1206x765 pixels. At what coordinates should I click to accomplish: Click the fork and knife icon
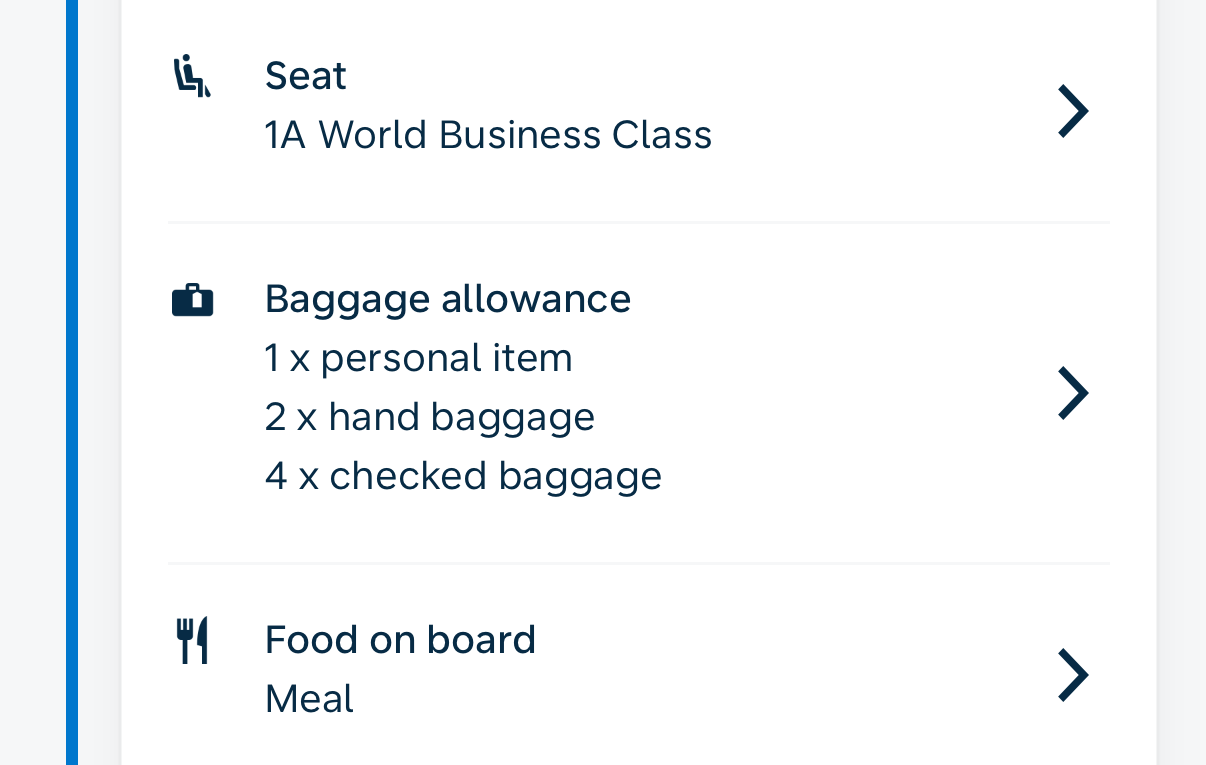pyautogui.click(x=192, y=641)
